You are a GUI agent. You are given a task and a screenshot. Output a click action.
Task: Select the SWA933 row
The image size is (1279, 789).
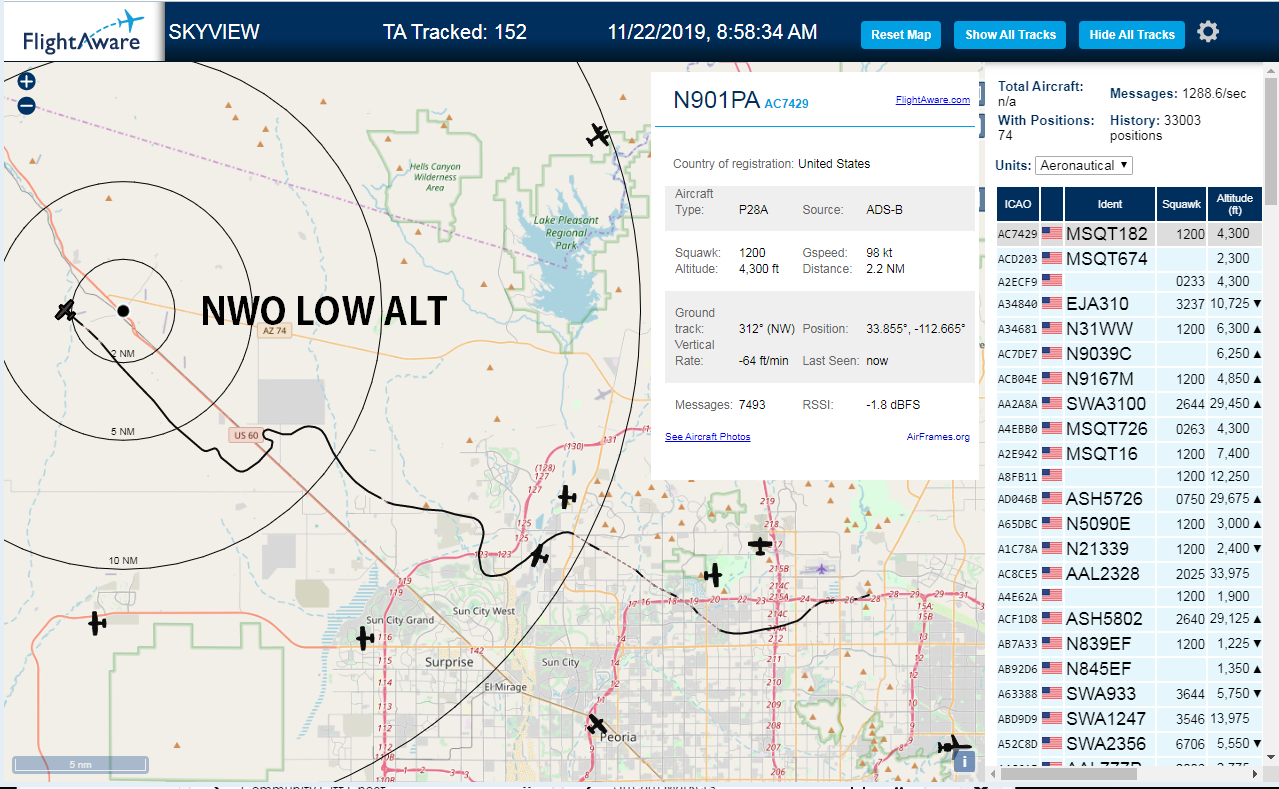click(1129, 694)
